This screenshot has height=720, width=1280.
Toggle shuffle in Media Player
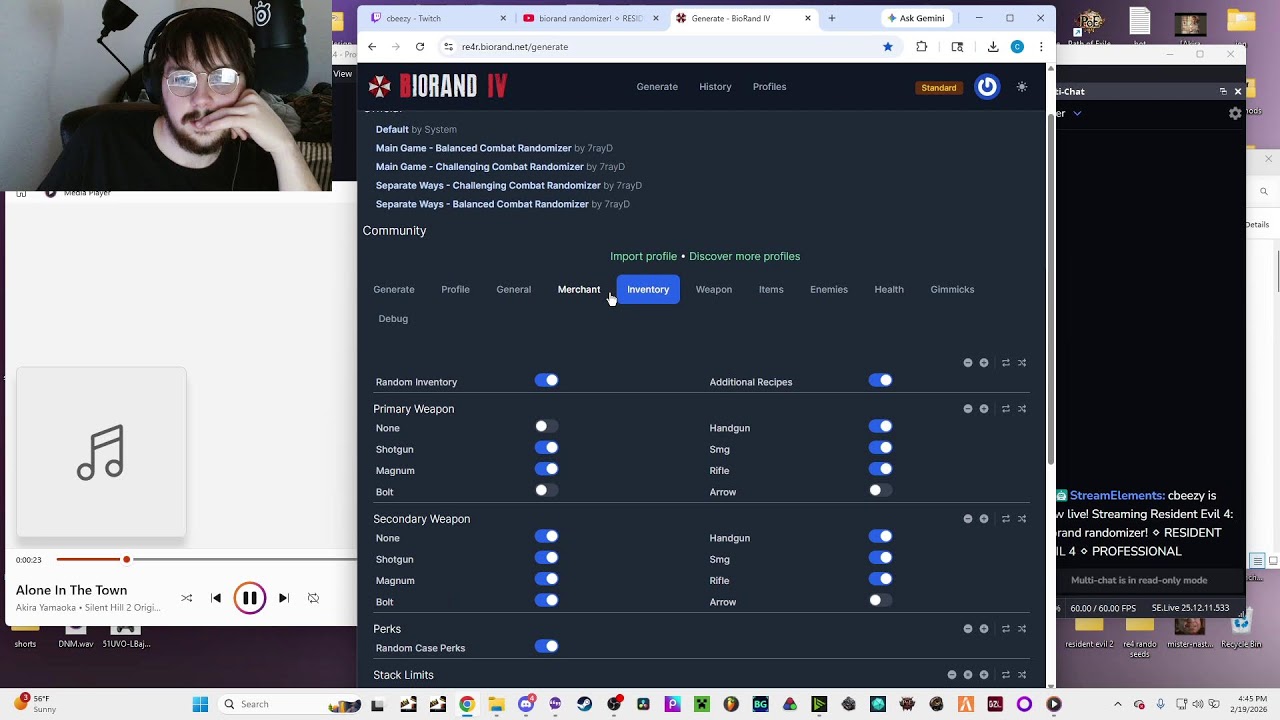(x=186, y=598)
